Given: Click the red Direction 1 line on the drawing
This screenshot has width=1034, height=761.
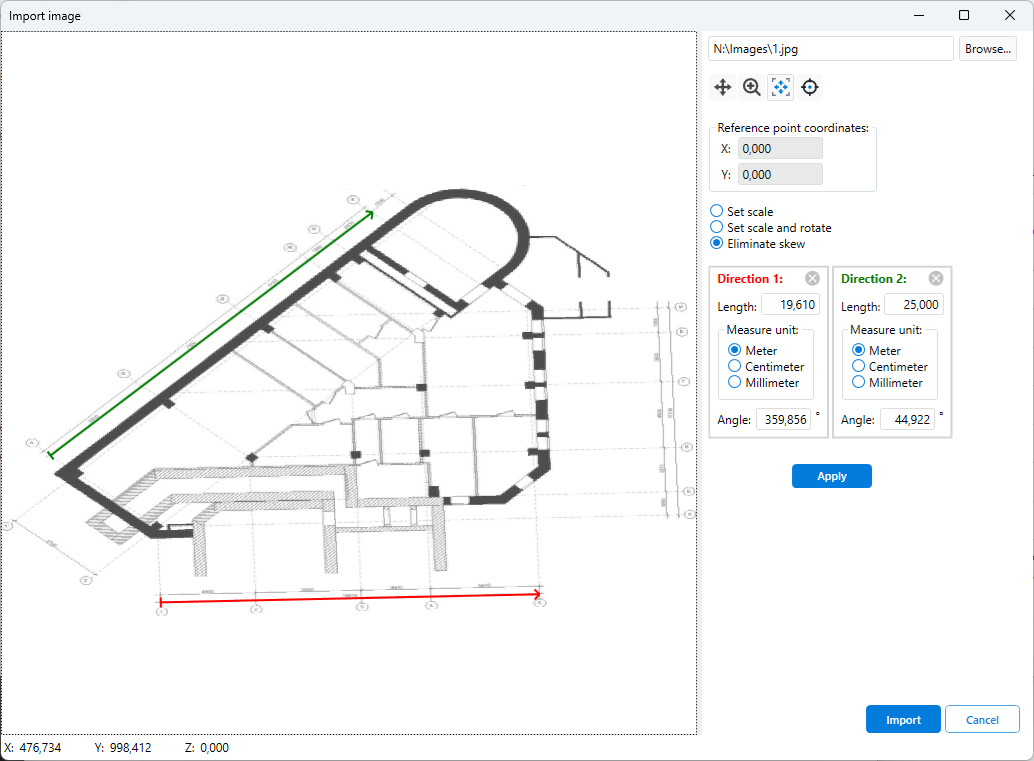Looking at the screenshot, I should tap(350, 595).
